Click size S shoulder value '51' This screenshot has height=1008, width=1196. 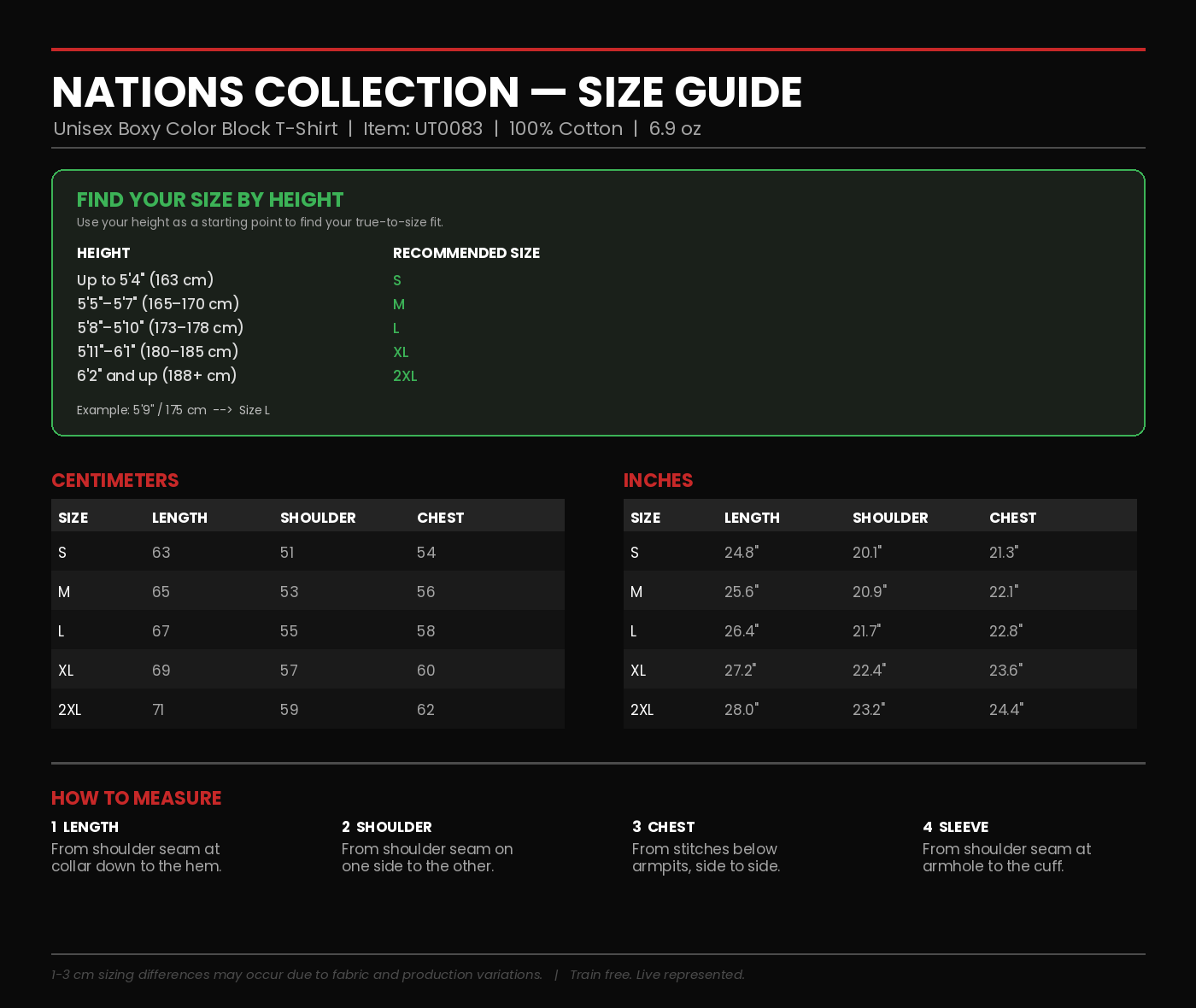click(x=287, y=553)
